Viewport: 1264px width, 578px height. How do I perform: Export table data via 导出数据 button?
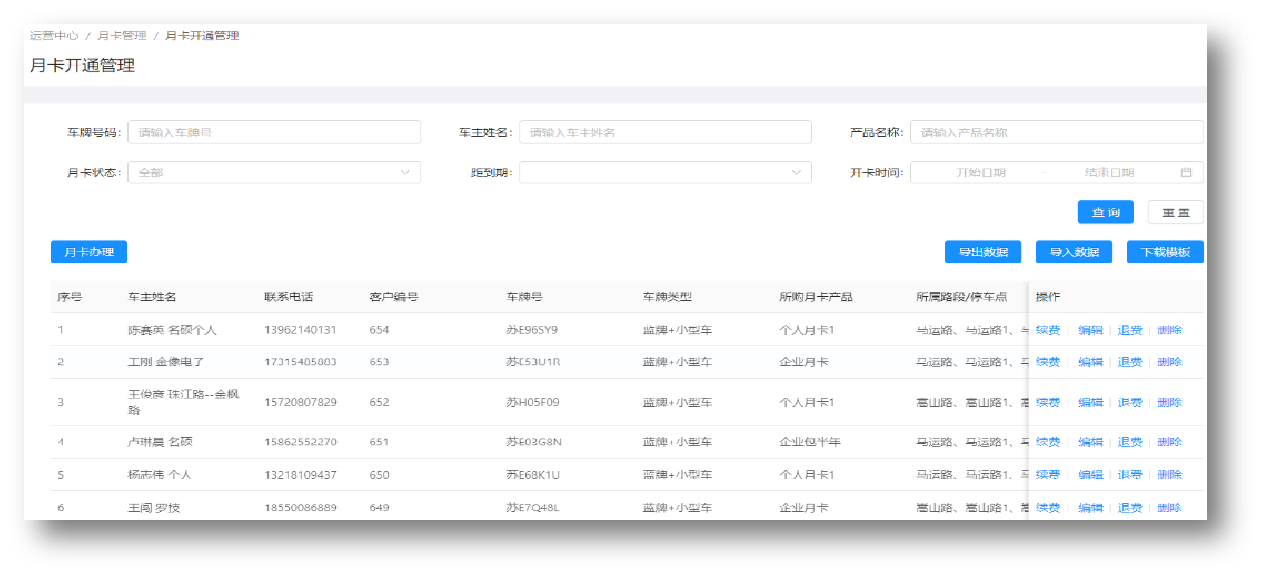(x=984, y=251)
